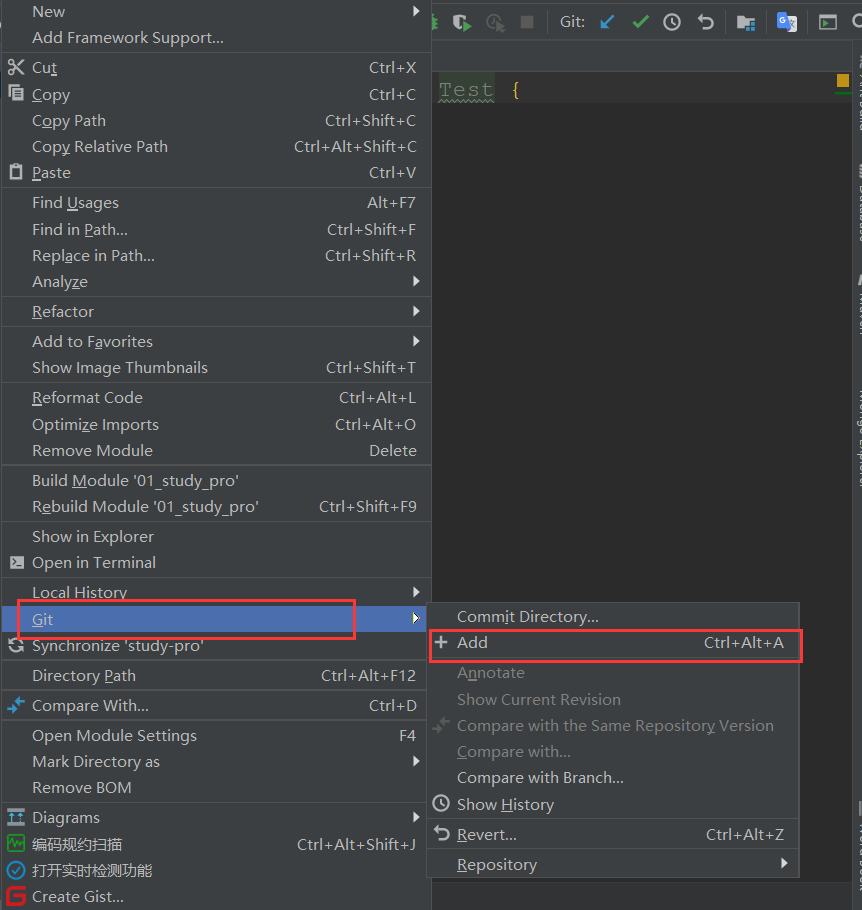Expand the Add to Favorites submenu
Viewport: 862px width, 910px height.
pyautogui.click(x=217, y=342)
